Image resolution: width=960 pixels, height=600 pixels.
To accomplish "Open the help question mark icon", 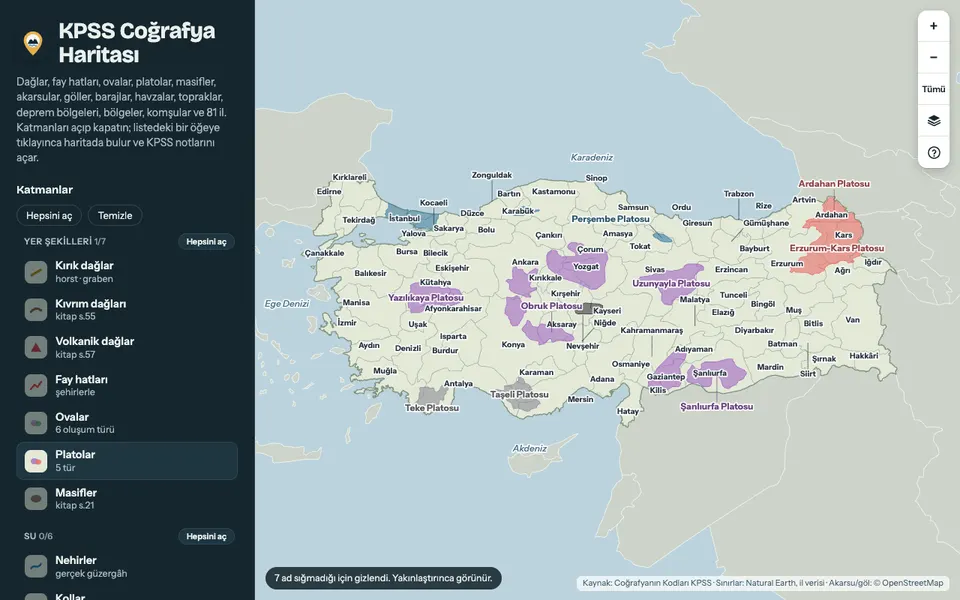I will click(934, 152).
